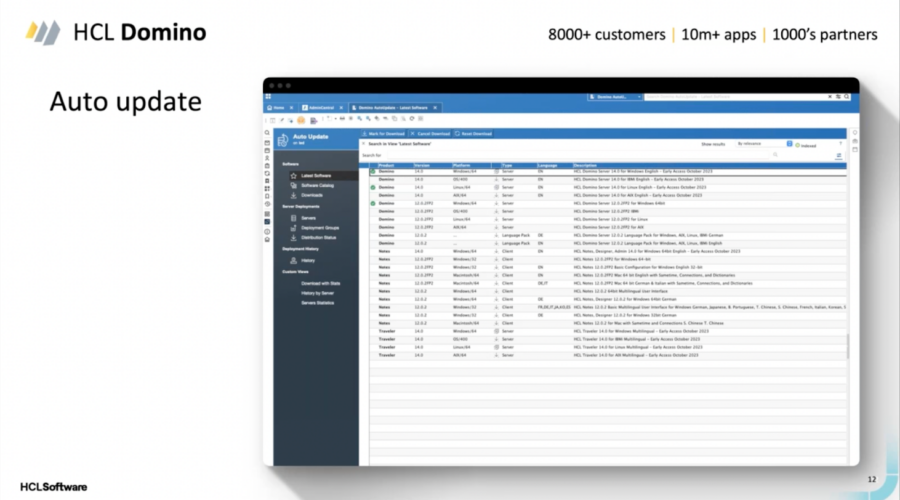Click the person icon in left icon strip
Image resolution: width=900 pixels, height=500 pixels.
coord(267,158)
